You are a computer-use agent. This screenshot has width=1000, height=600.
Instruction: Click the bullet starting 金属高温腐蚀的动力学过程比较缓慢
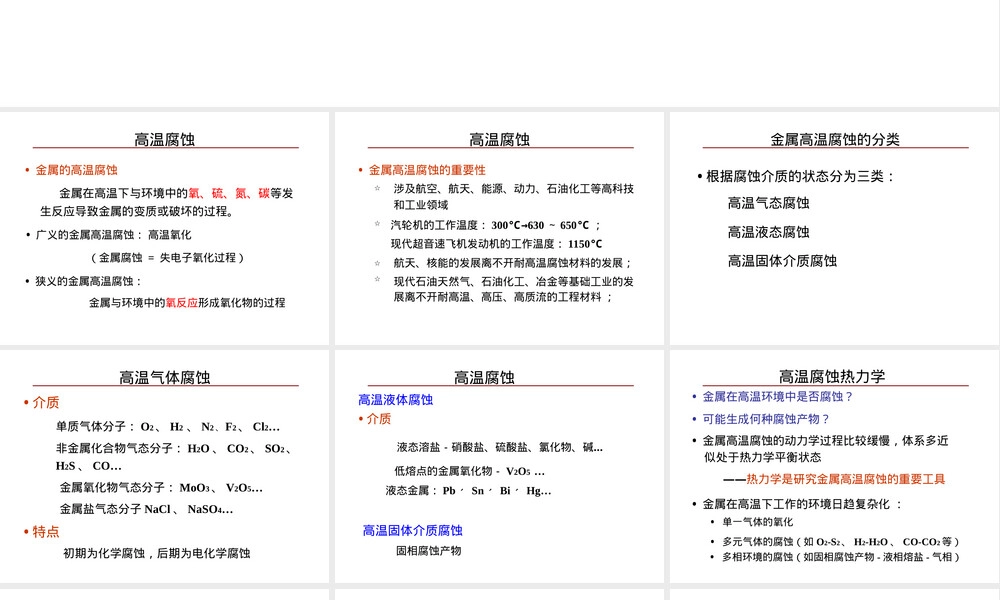[x=825, y=449]
